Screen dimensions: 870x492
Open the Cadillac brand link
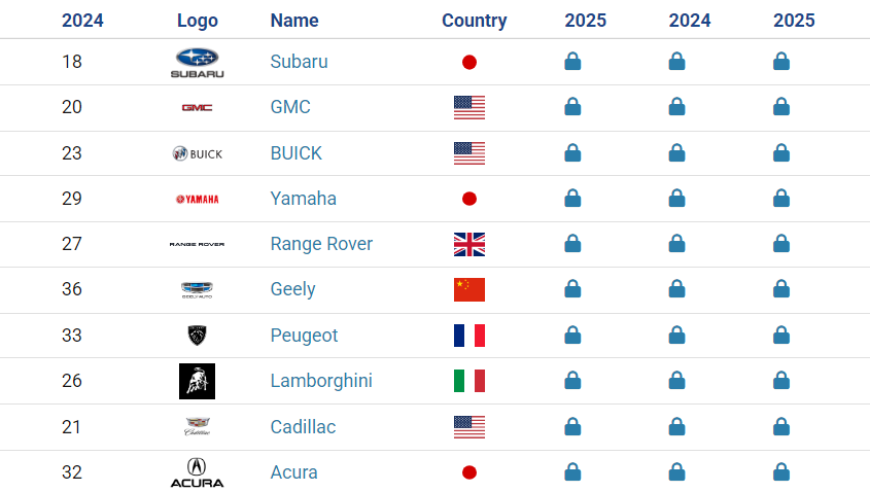coord(303,427)
